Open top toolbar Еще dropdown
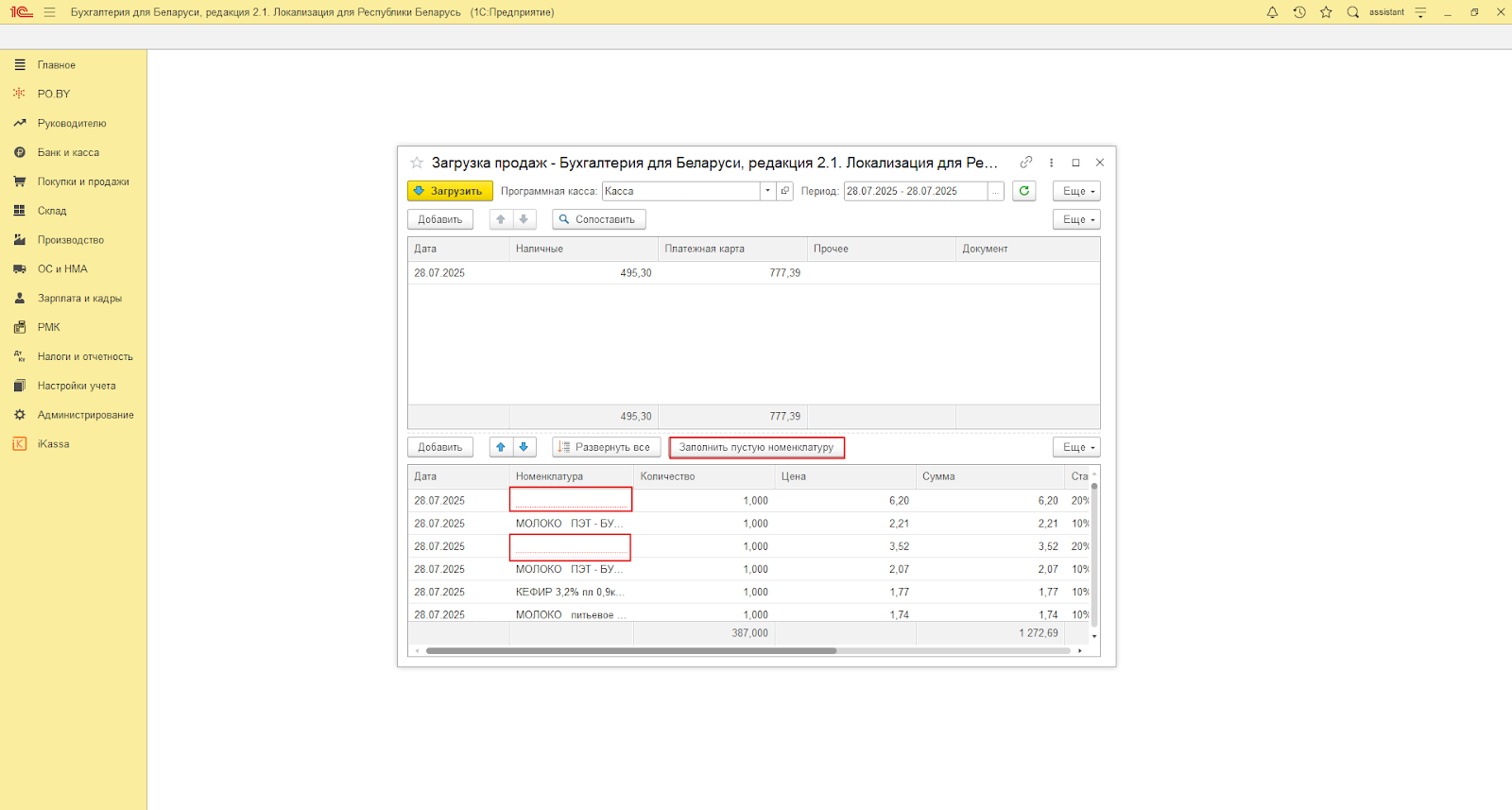Image resolution: width=1512 pixels, height=810 pixels. 1077,191
